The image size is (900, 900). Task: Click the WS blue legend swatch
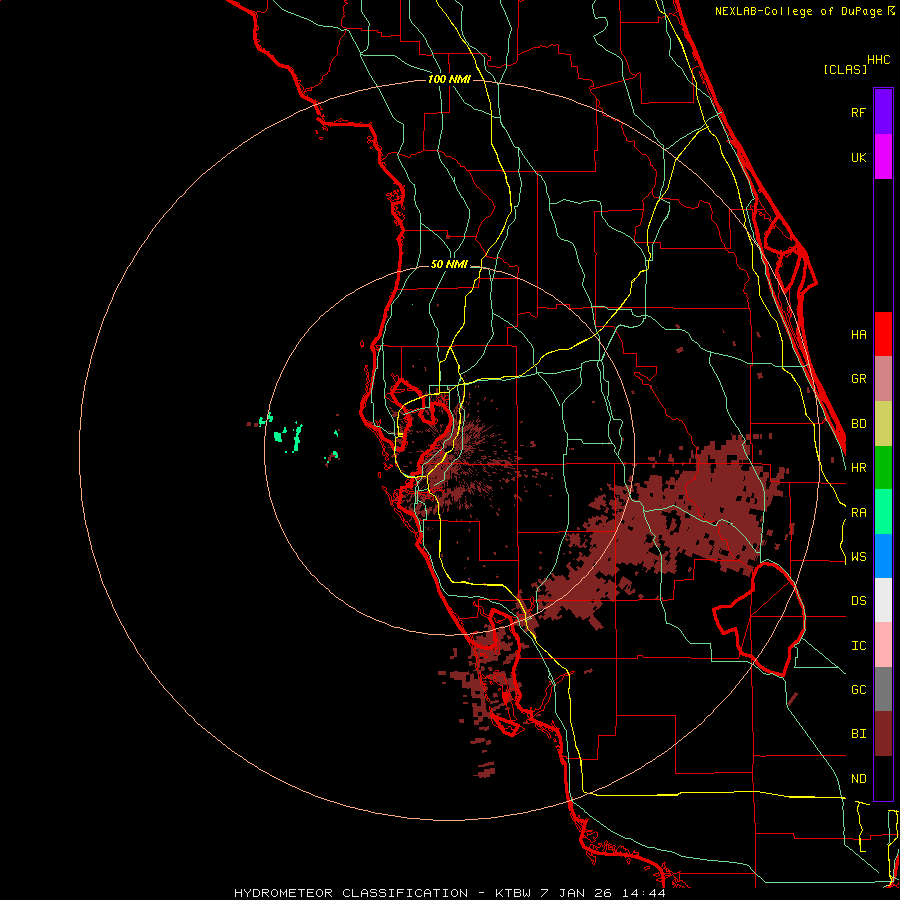click(883, 556)
